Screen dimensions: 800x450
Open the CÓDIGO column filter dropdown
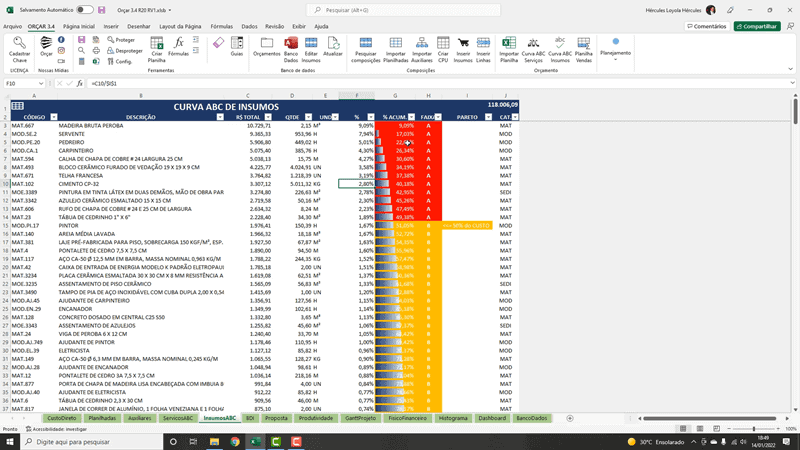54,117
